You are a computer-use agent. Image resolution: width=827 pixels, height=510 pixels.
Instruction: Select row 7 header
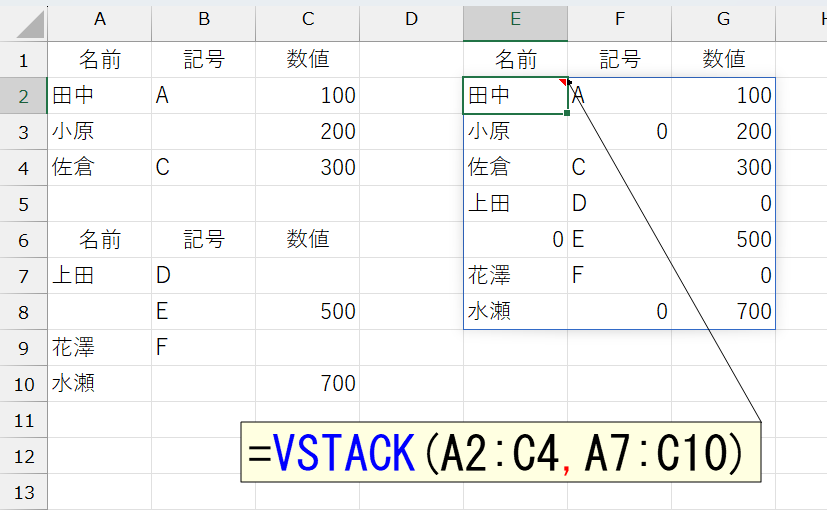click(x=23, y=276)
